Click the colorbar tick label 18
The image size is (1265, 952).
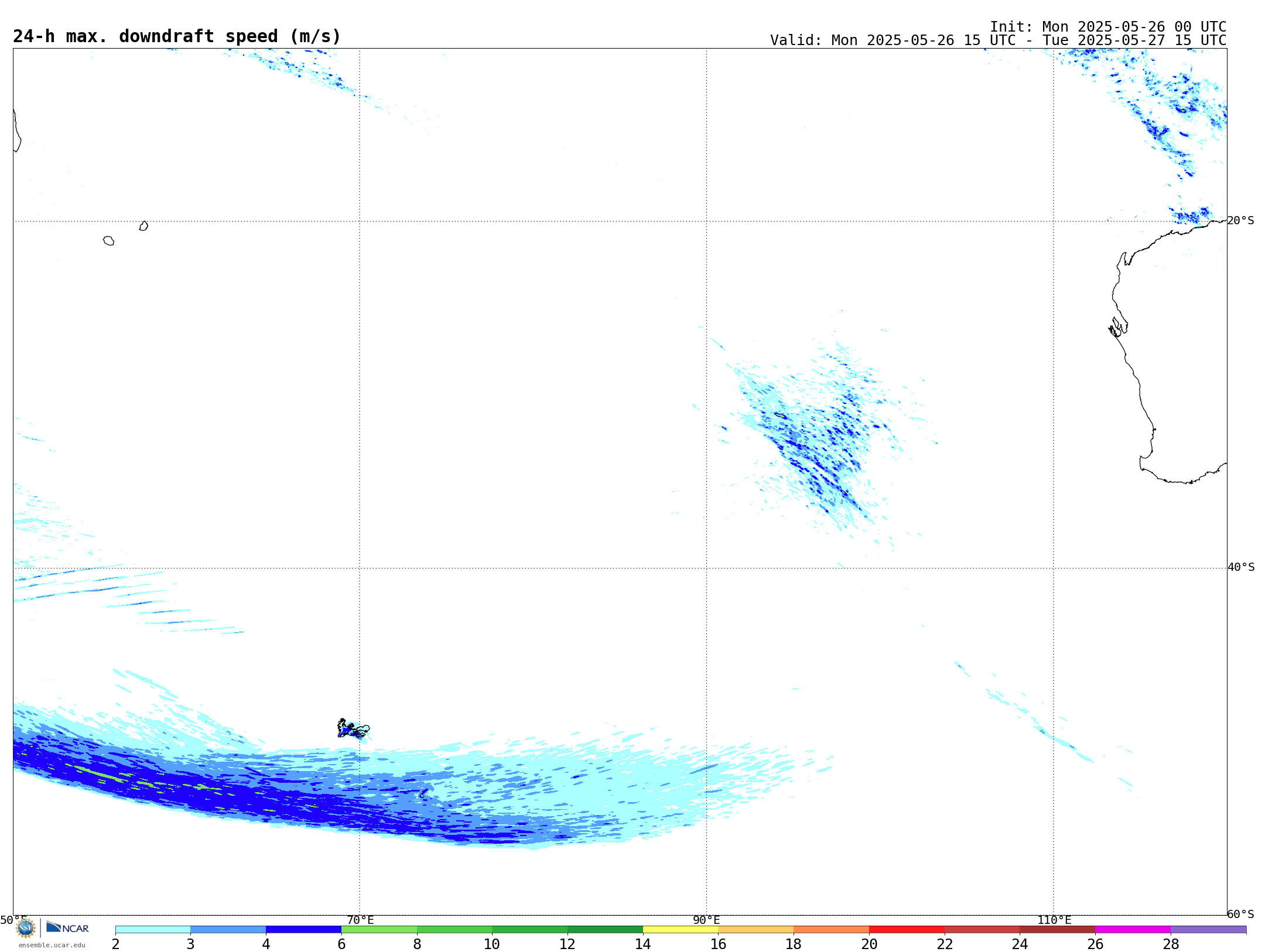click(794, 944)
